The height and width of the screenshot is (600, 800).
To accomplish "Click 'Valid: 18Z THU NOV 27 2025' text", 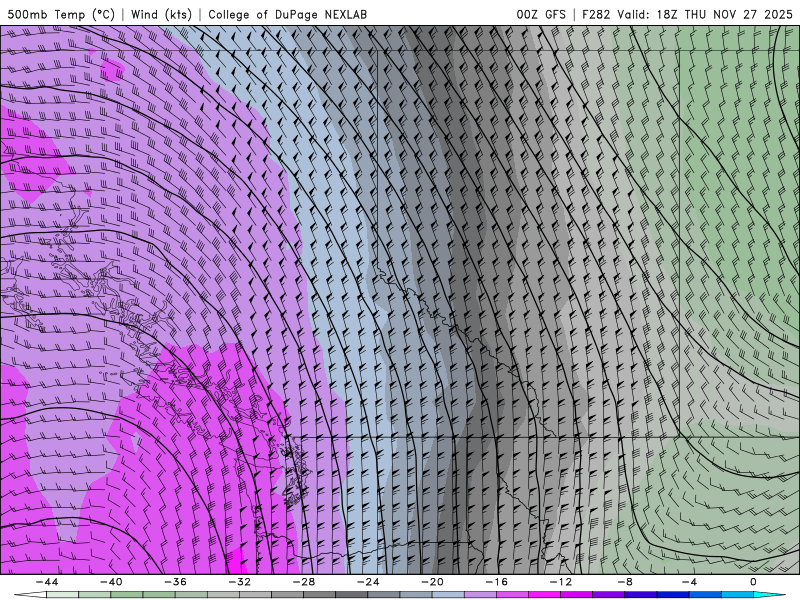I will click(705, 14).
